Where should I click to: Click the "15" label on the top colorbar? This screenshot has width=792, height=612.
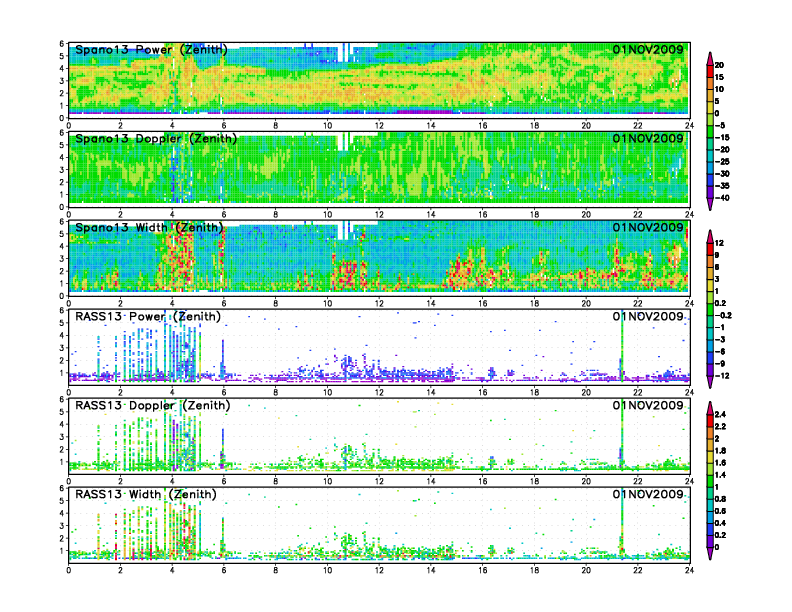coord(719,77)
